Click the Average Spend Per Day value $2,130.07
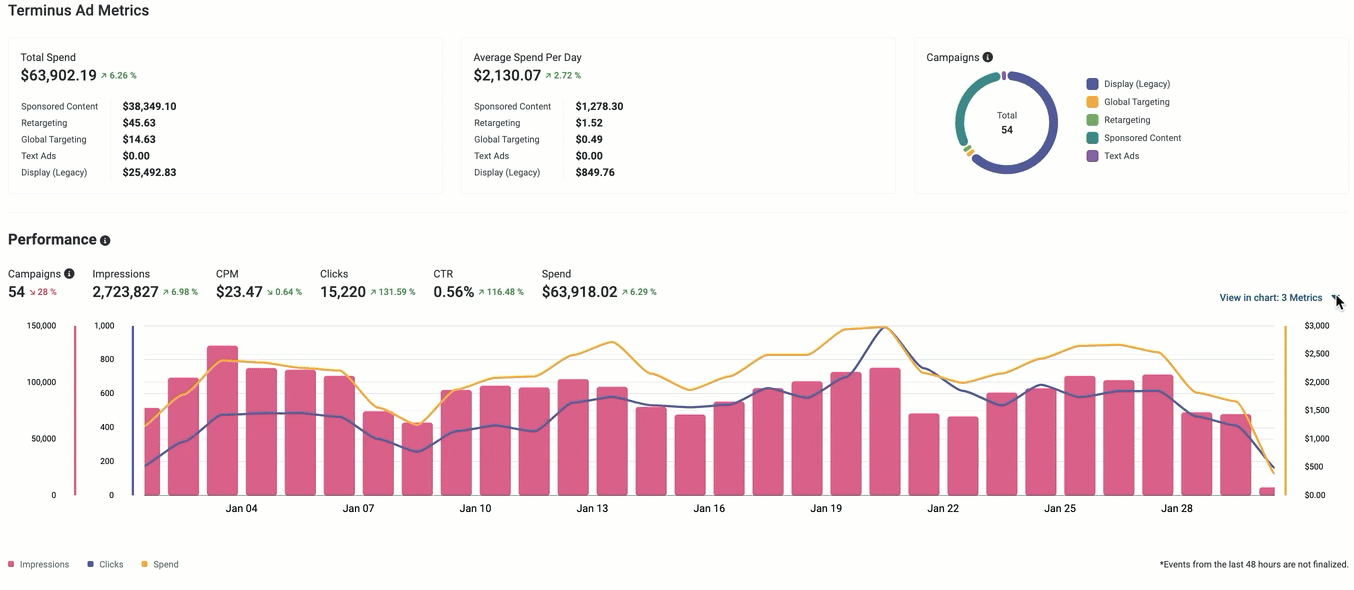This screenshot has width=1354, height=590. pyautogui.click(x=507, y=75)
